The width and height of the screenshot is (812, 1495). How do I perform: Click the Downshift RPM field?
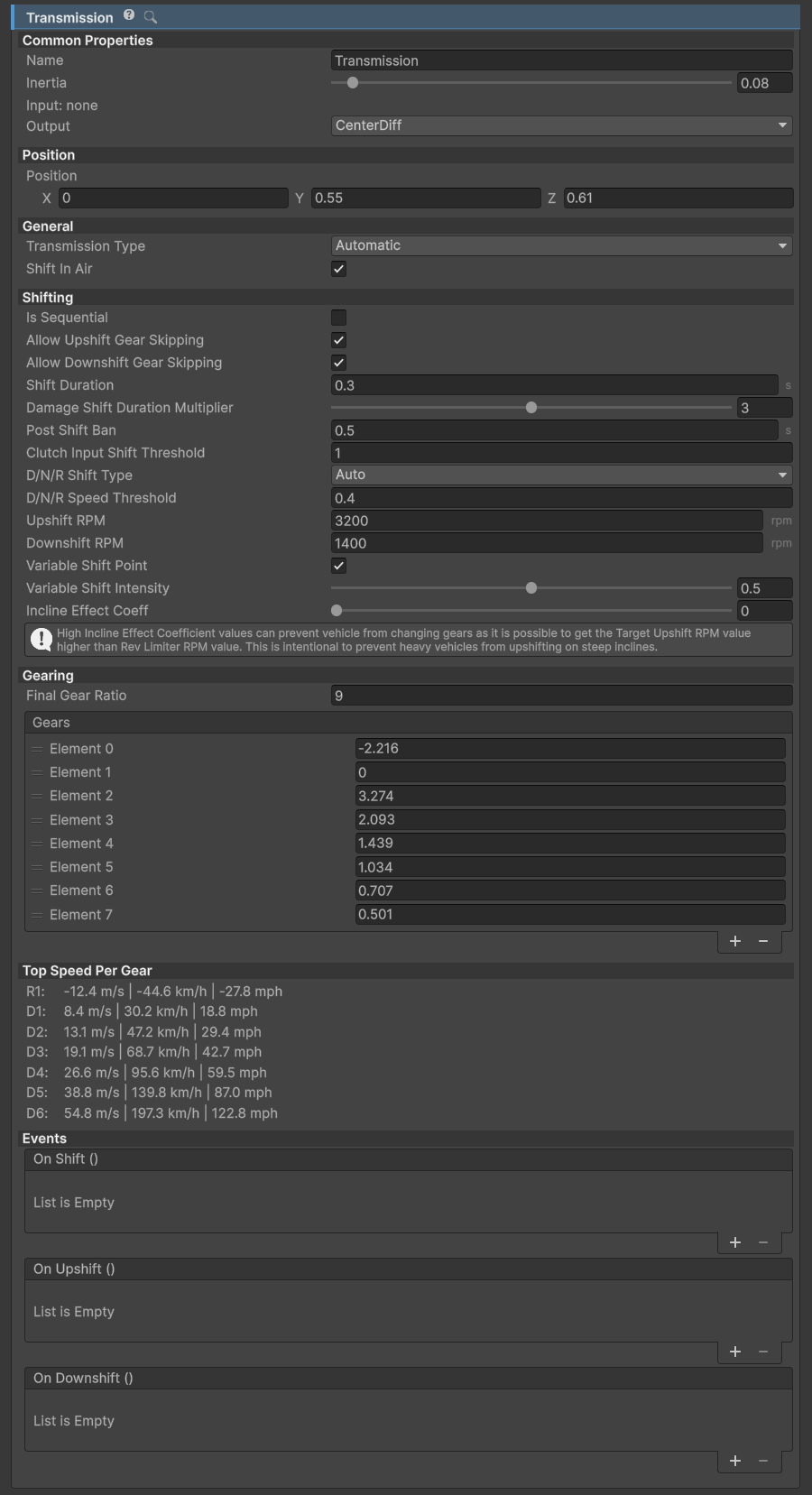coord(548,543)
